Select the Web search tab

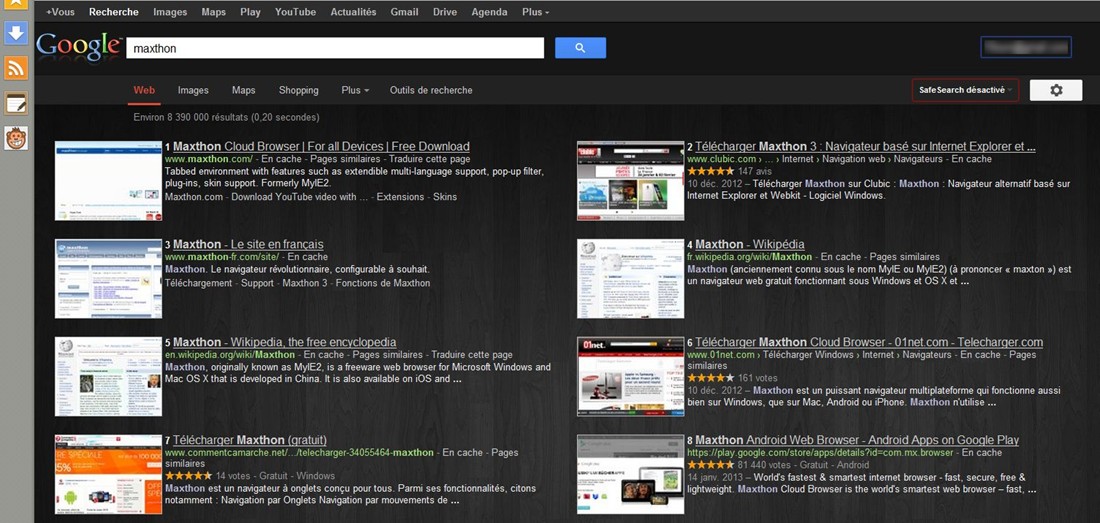pyautogui.click(x=144, y=90)
